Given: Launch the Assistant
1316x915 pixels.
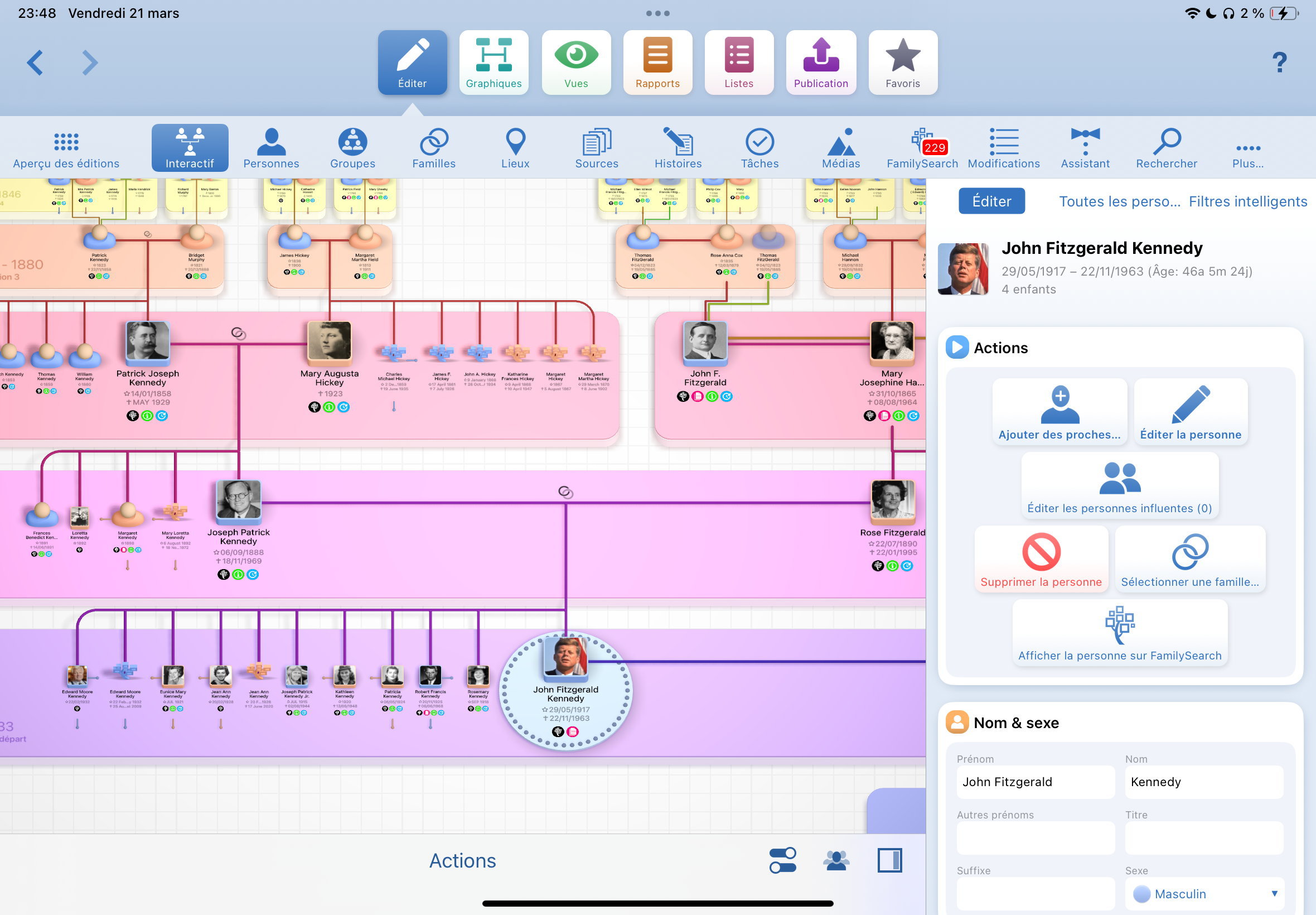Looking at the screenshot, I should [1085, 148].
